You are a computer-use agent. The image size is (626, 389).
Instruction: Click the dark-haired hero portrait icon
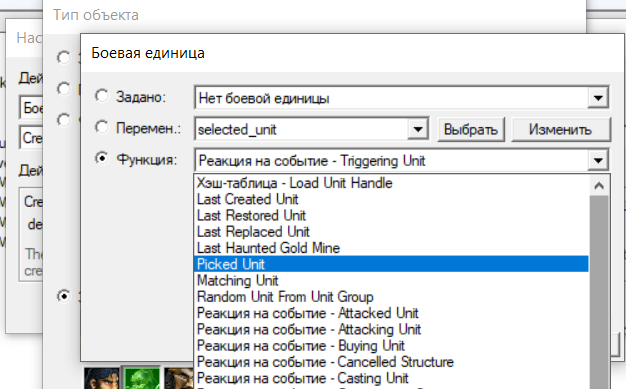[x=101, y=378]
